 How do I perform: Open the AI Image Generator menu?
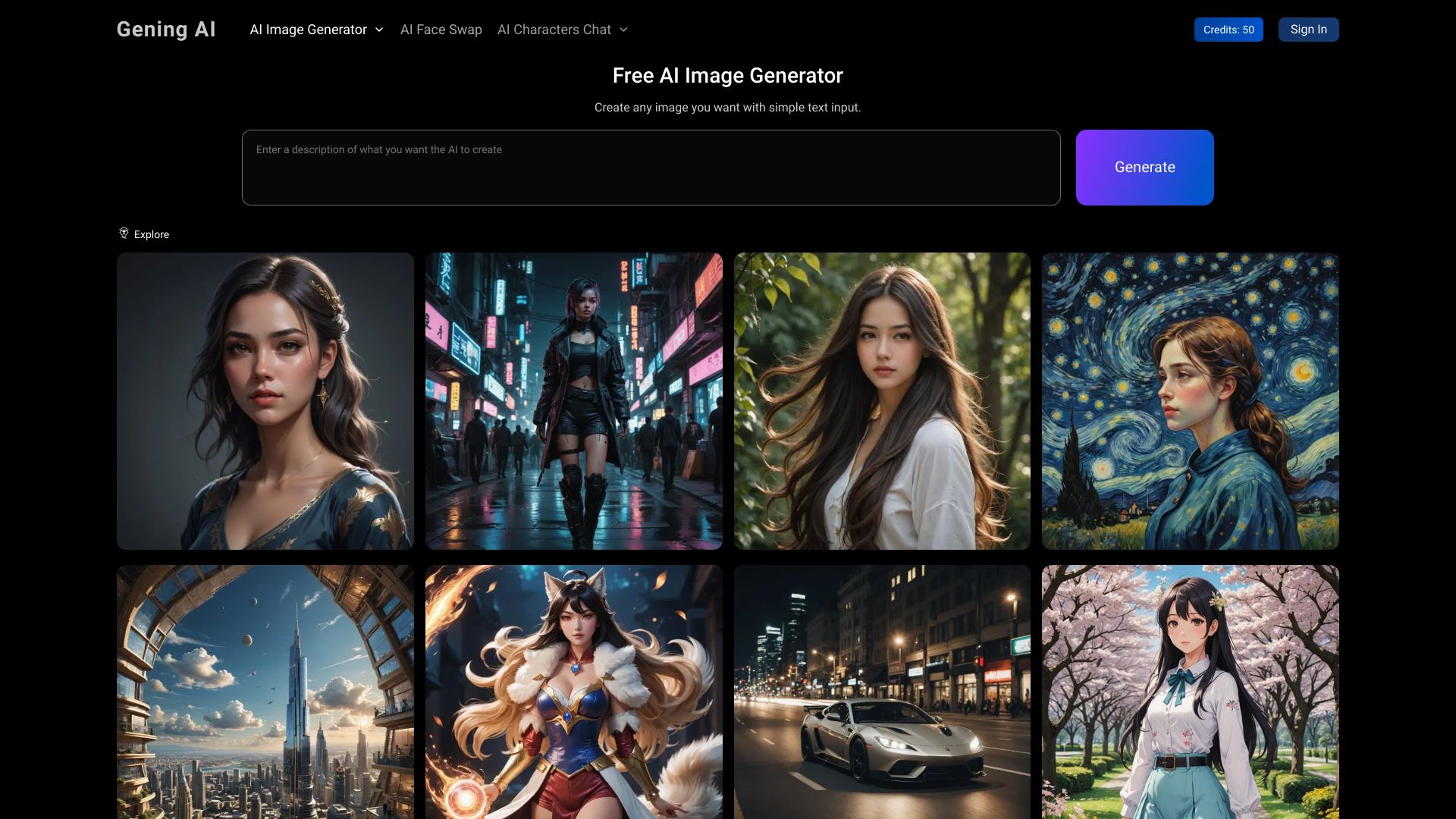click(309, 30)
